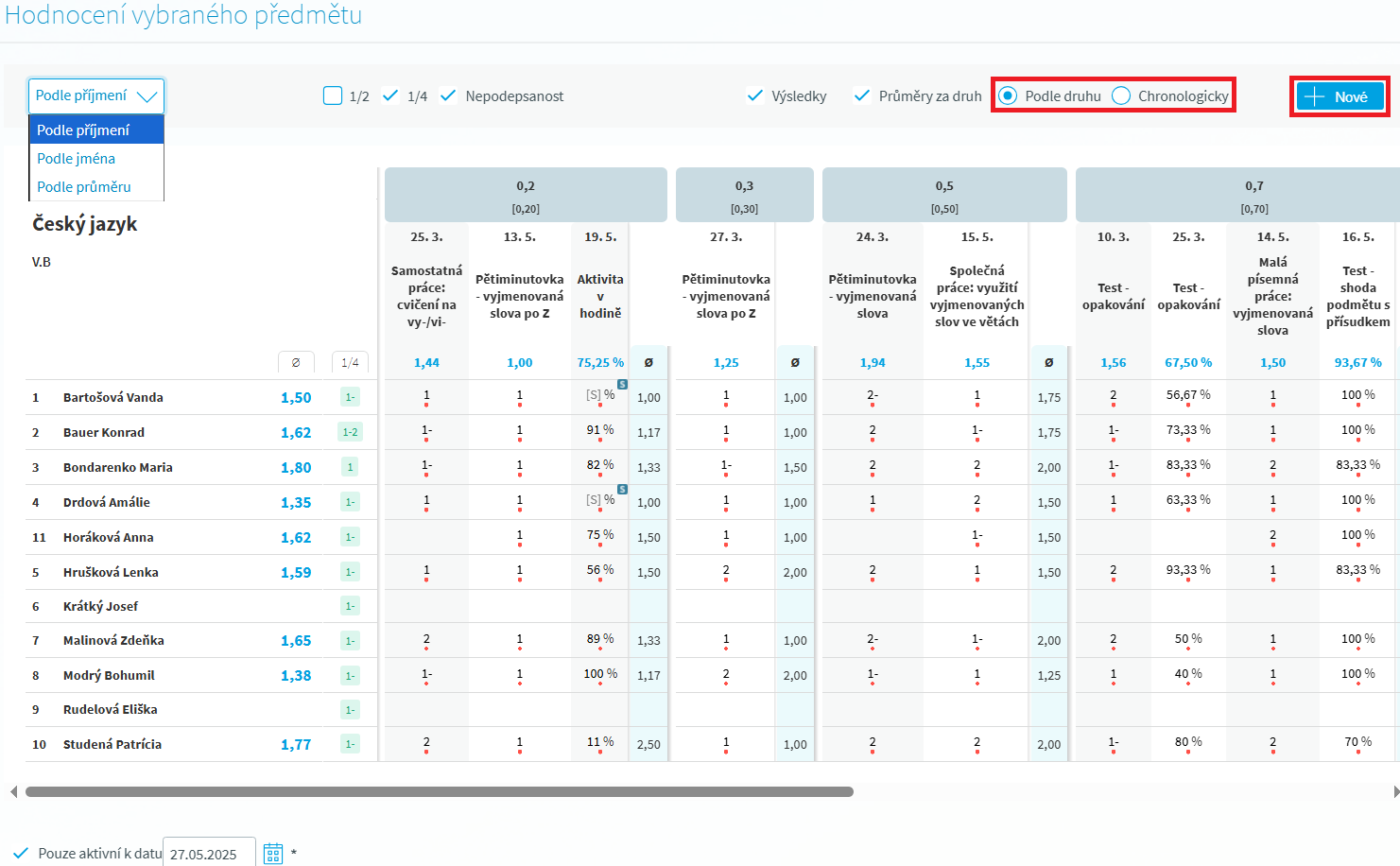Uncheck the 1/4 checkbox
The width and height of the screenshot is (1400, 866).
tap(390, 95)
